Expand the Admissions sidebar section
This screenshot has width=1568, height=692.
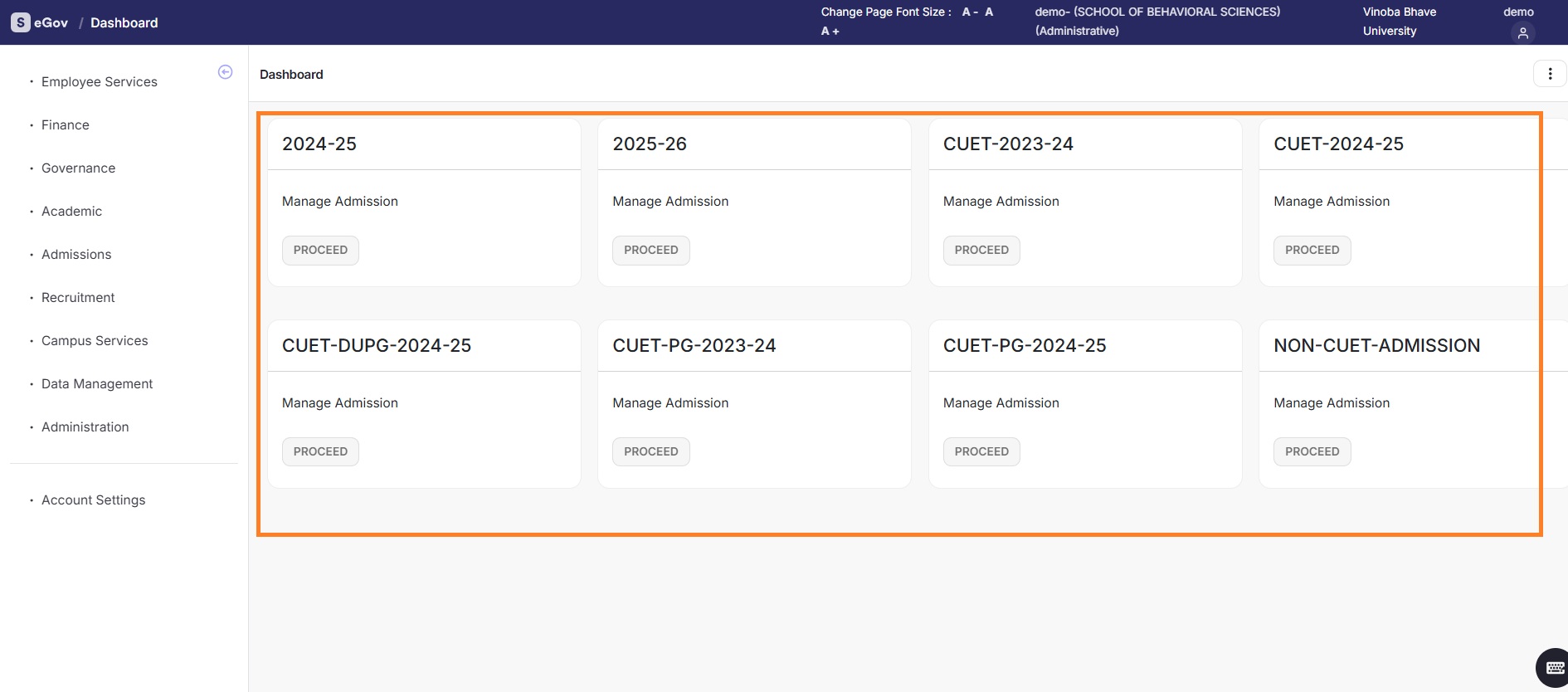click(76, 255)
